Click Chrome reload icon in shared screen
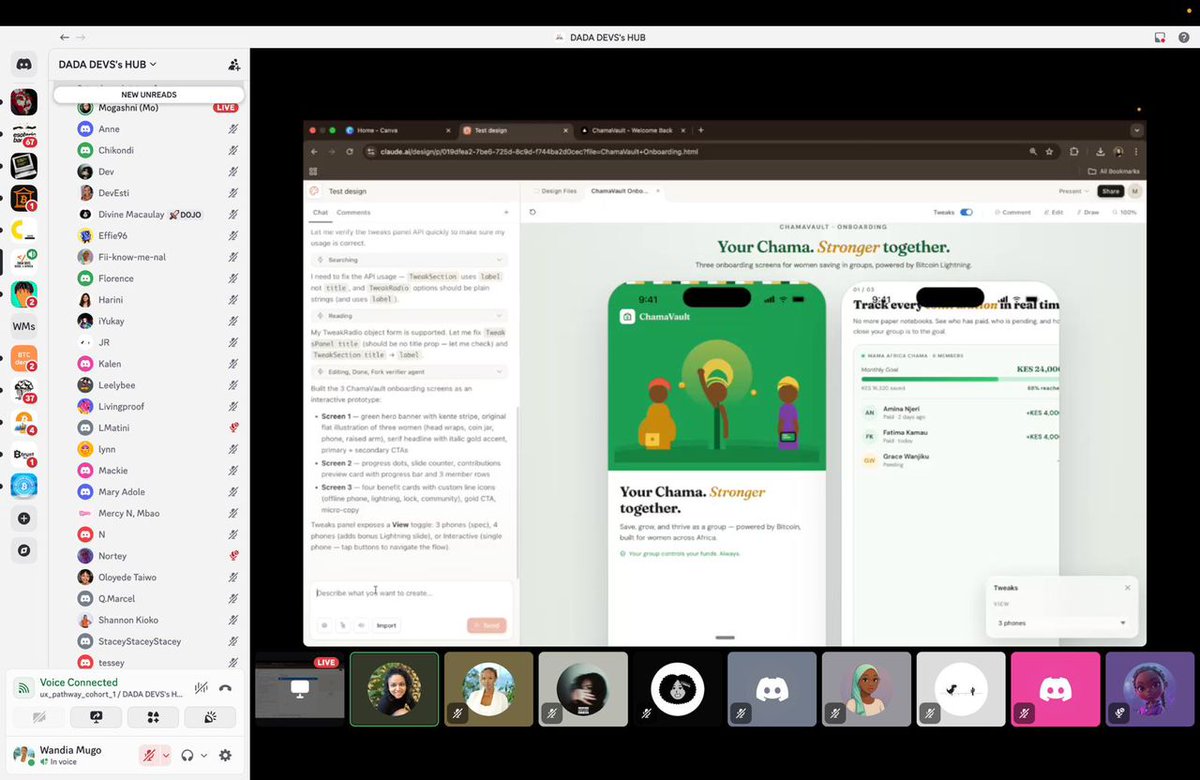This screenshot has width=1200, height=780. (x=349, y=152)
